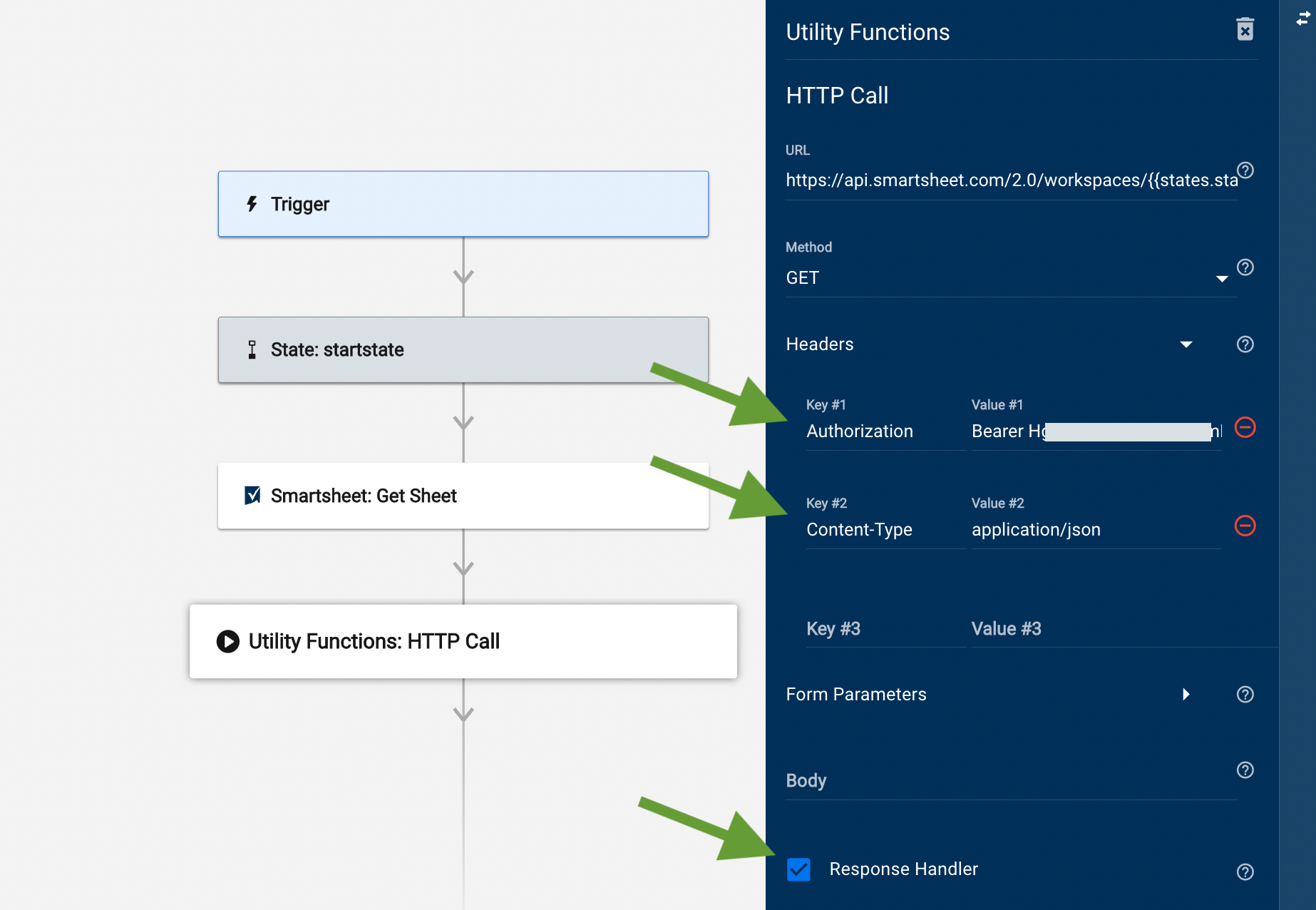The image size is (1316, 910).
Task: Delete the Utility Functions module via trash icon
Action: click(x=1245, y=30)
